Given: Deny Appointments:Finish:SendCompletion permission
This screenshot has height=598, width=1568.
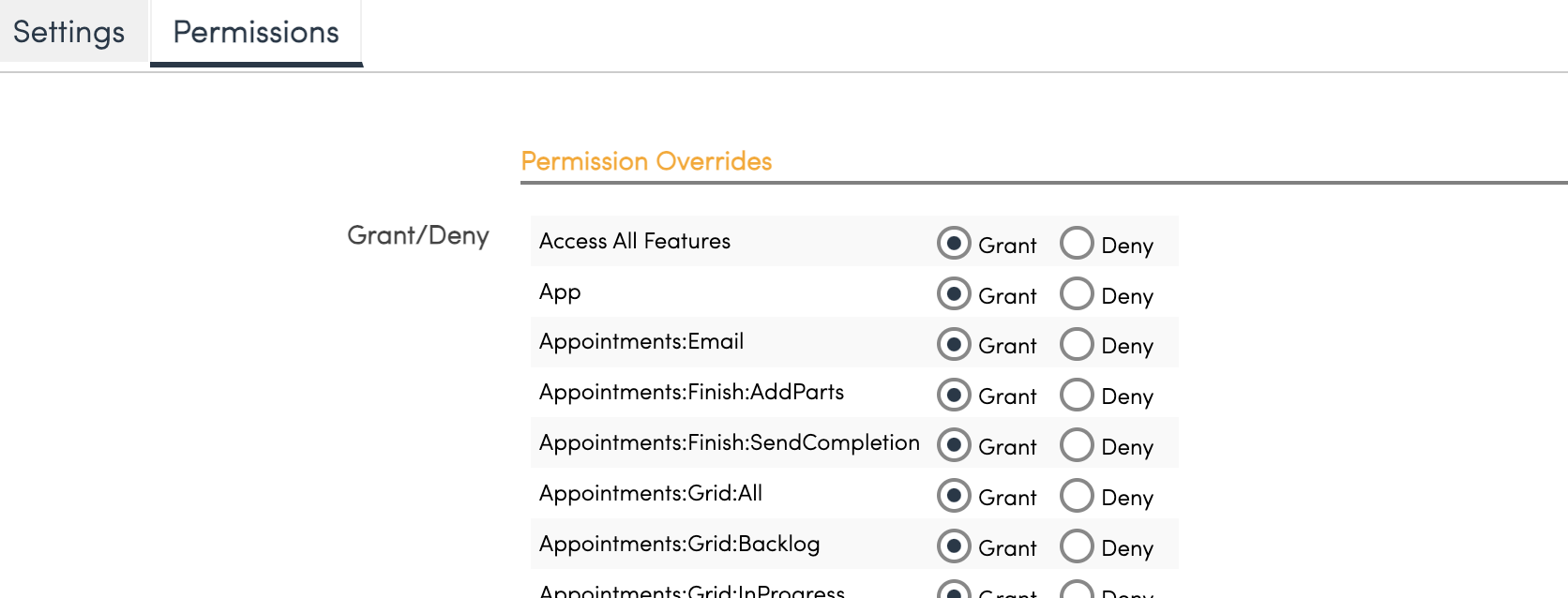Looking at the screenshot, I should pos(1077,445).
